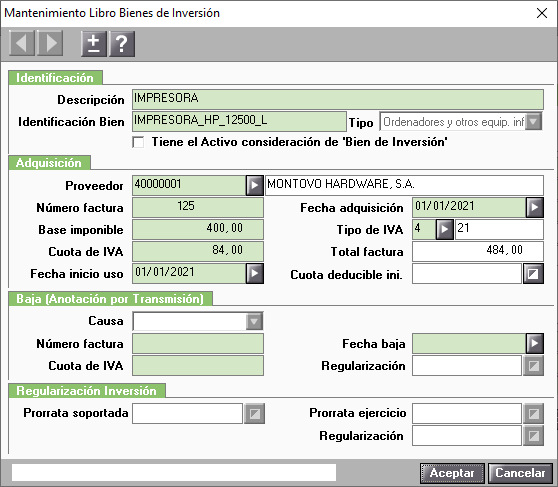Click Fecha inicio uso date field

click(x=189, y=273)
